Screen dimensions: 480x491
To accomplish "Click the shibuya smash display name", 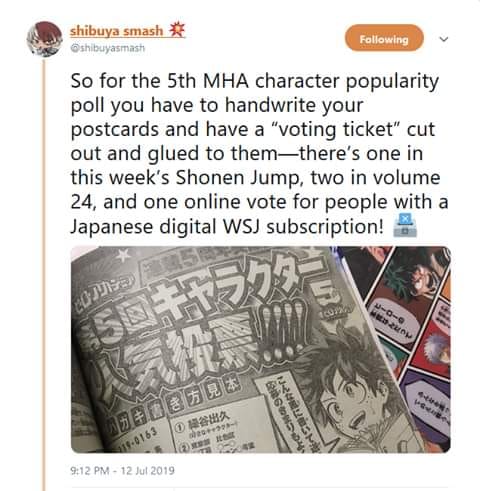I will tap(117, 31).
